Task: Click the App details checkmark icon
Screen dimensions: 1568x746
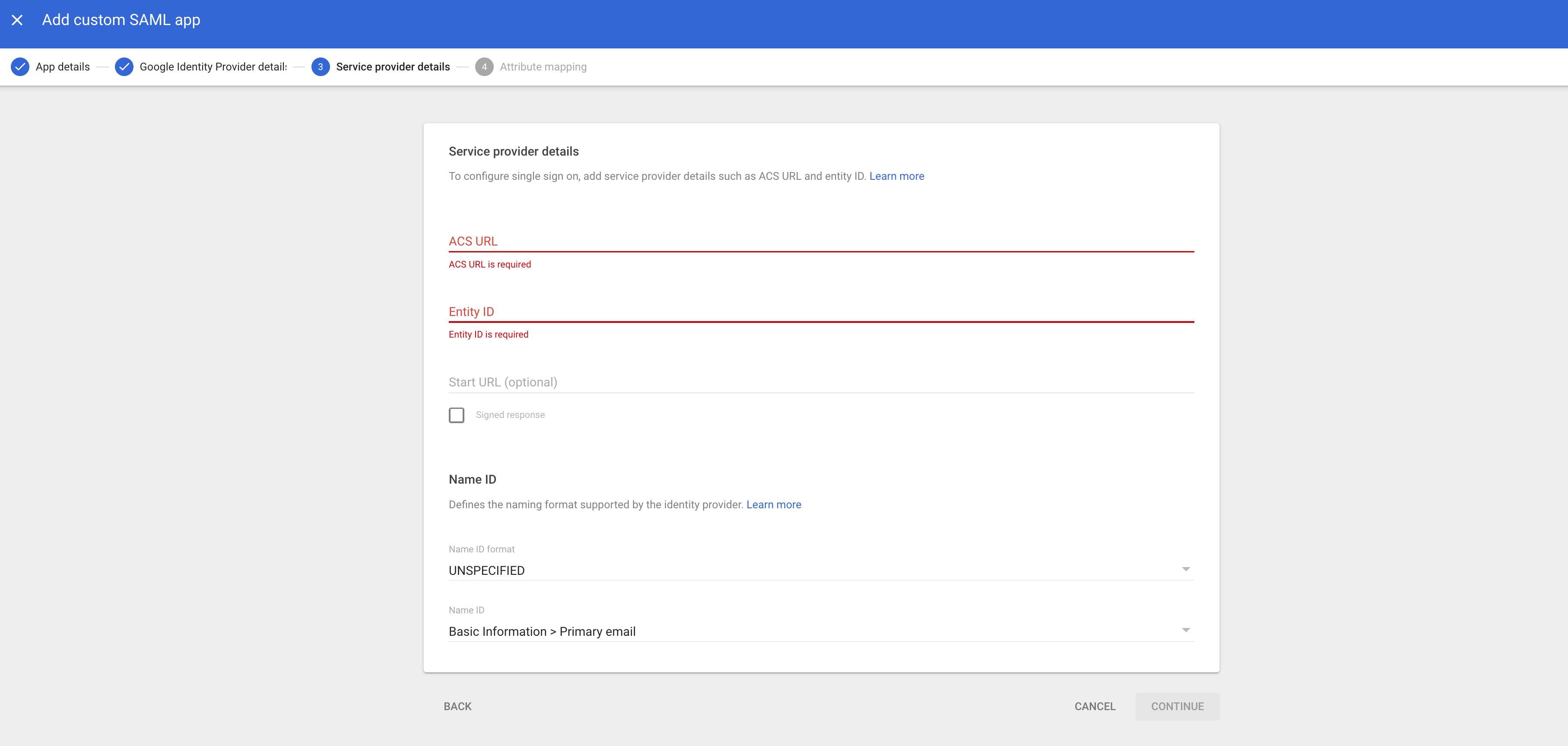Action: click(x=19, y=67)
